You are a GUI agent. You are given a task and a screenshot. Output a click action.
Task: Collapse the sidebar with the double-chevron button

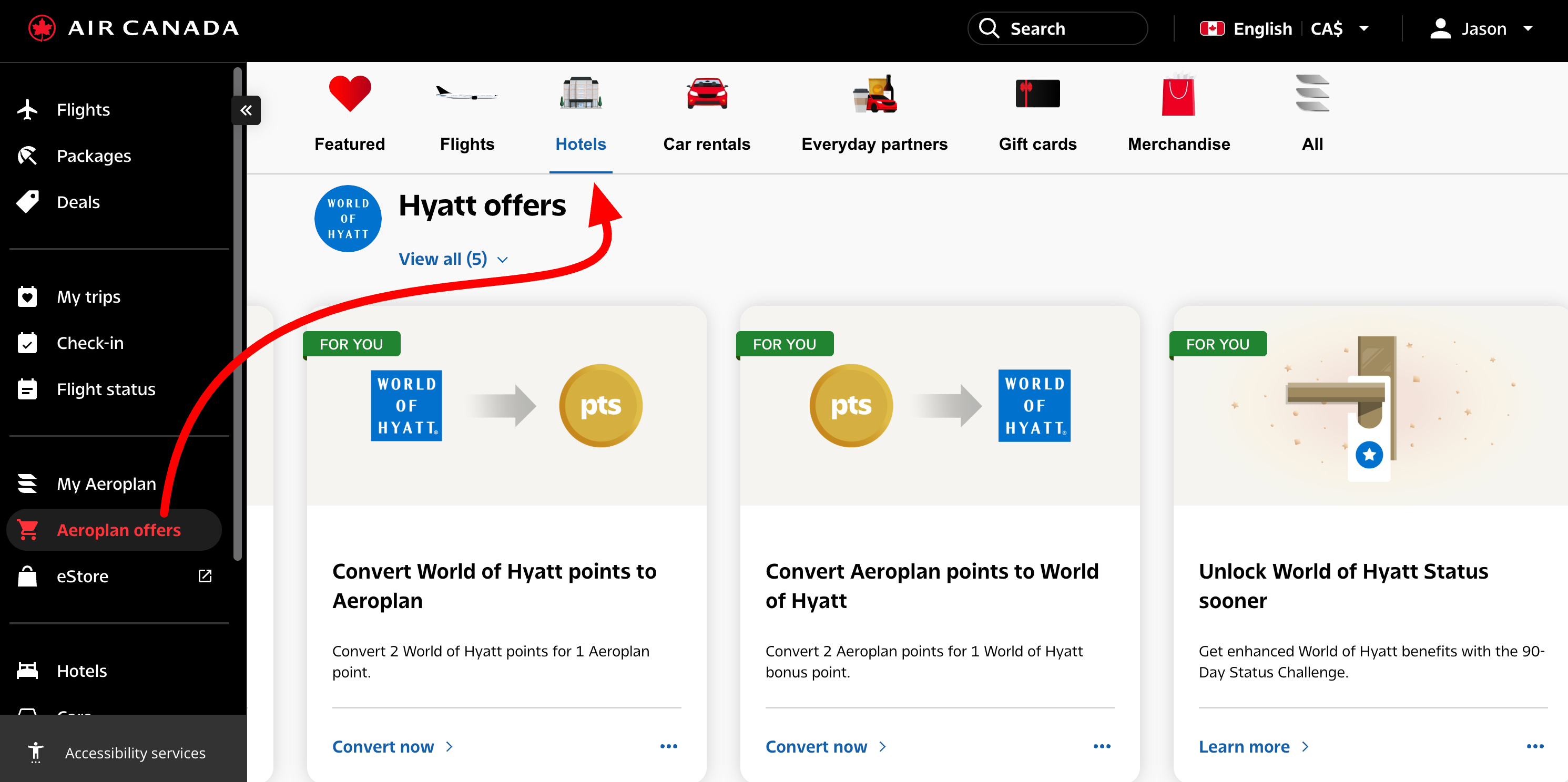[246, 110]
